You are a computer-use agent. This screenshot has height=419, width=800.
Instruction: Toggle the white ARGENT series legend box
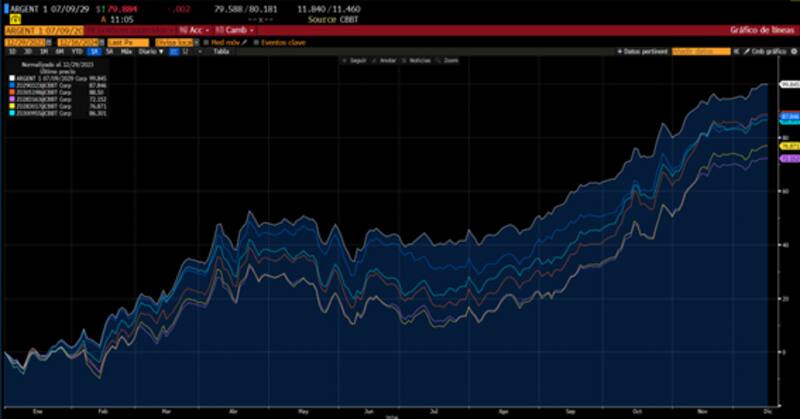pos(11,77)
